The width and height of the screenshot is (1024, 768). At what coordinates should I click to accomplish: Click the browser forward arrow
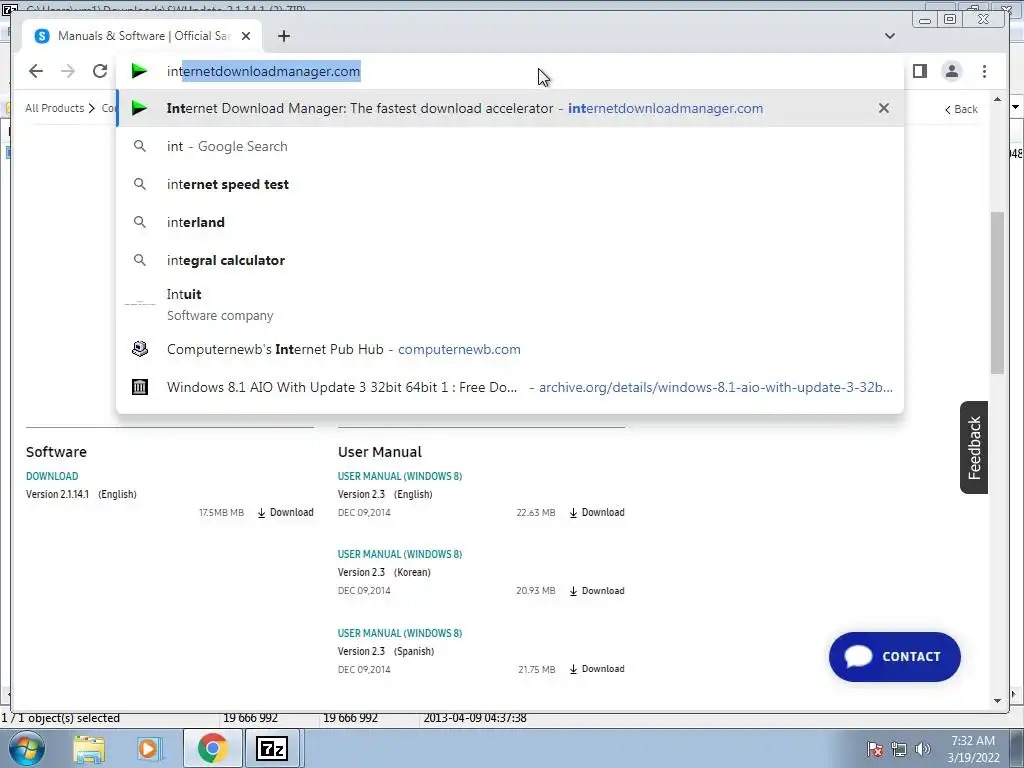click(x=68, y=71)
